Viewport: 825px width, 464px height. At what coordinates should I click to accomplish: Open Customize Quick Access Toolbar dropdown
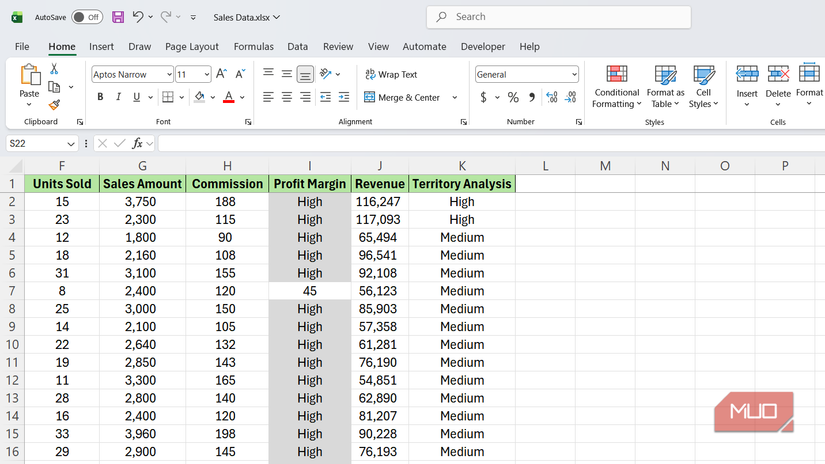coord(193,17)
